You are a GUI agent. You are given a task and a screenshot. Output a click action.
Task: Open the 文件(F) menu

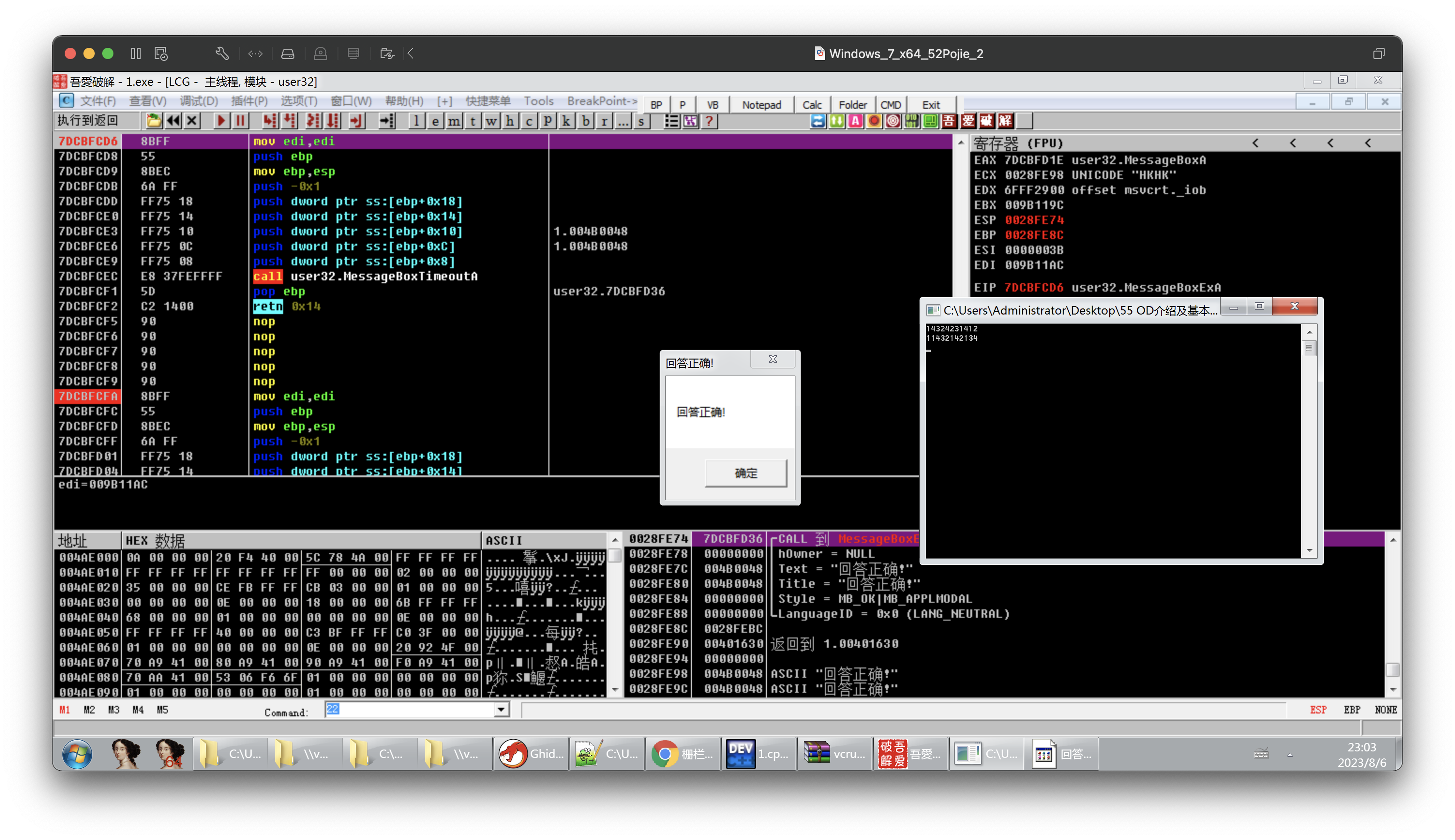tap(97, 101)
